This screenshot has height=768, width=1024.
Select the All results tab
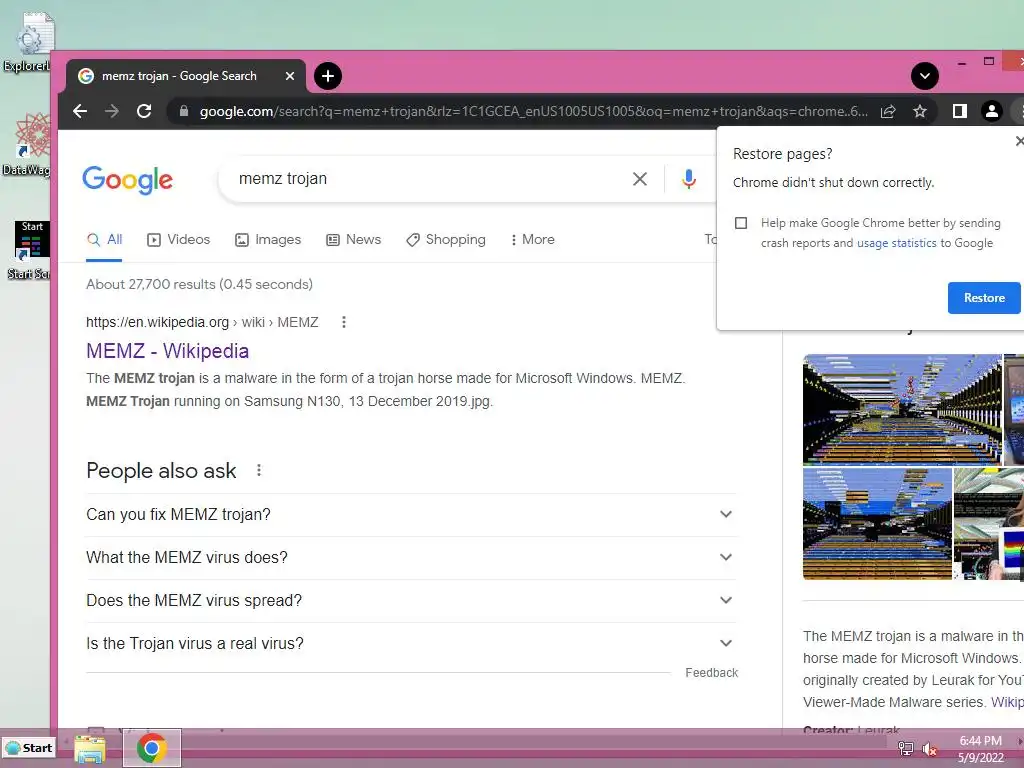click(x=104, y=240)
